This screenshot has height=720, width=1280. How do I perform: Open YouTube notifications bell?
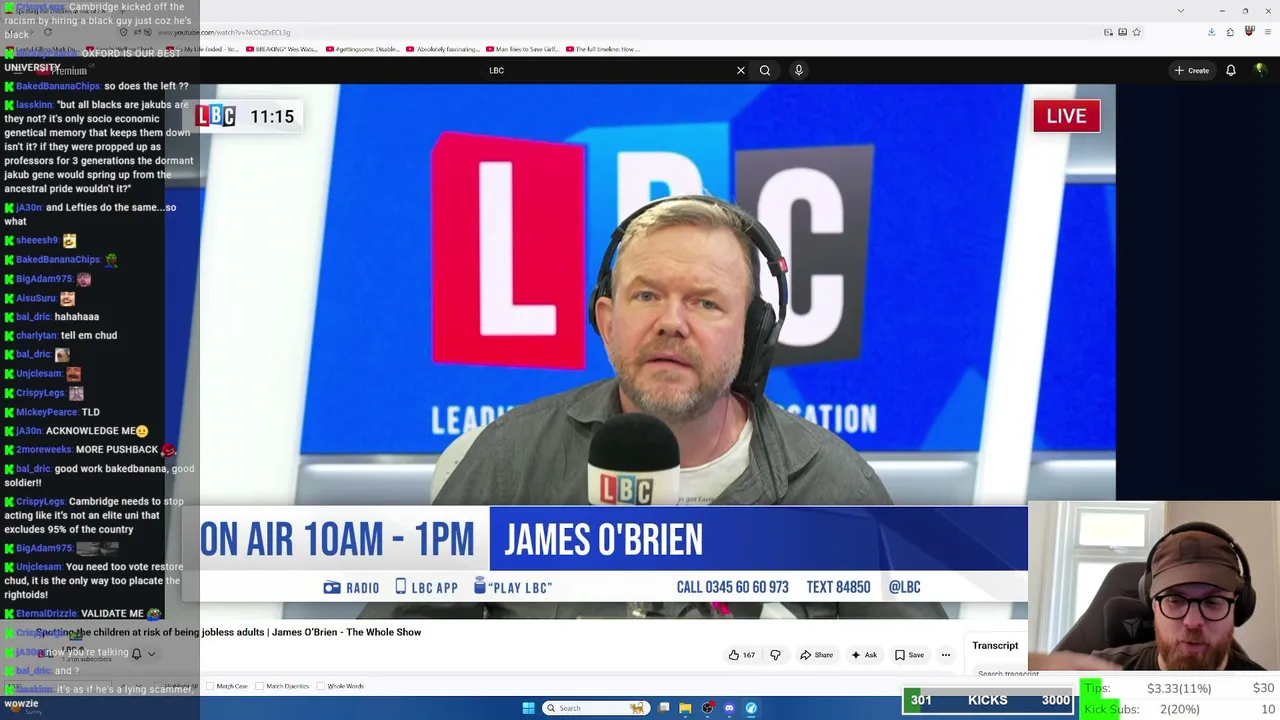(x=1231, y=70)
